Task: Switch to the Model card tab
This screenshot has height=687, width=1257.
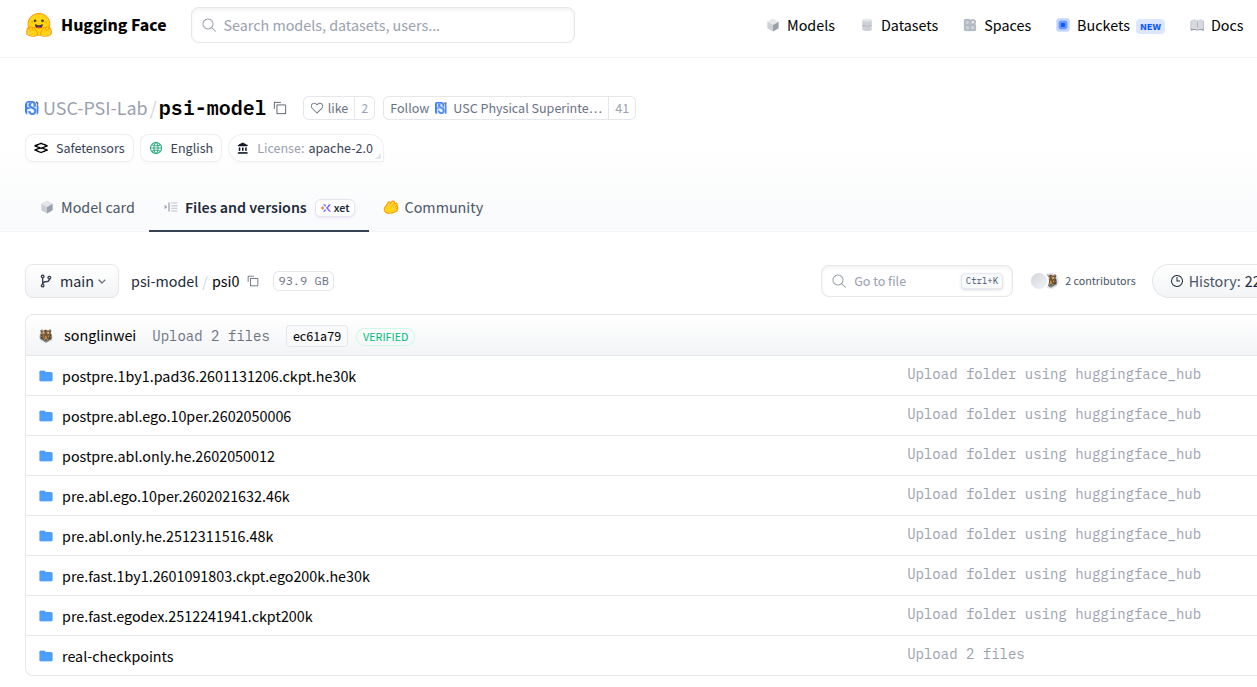Action: [x=87, y=208]
